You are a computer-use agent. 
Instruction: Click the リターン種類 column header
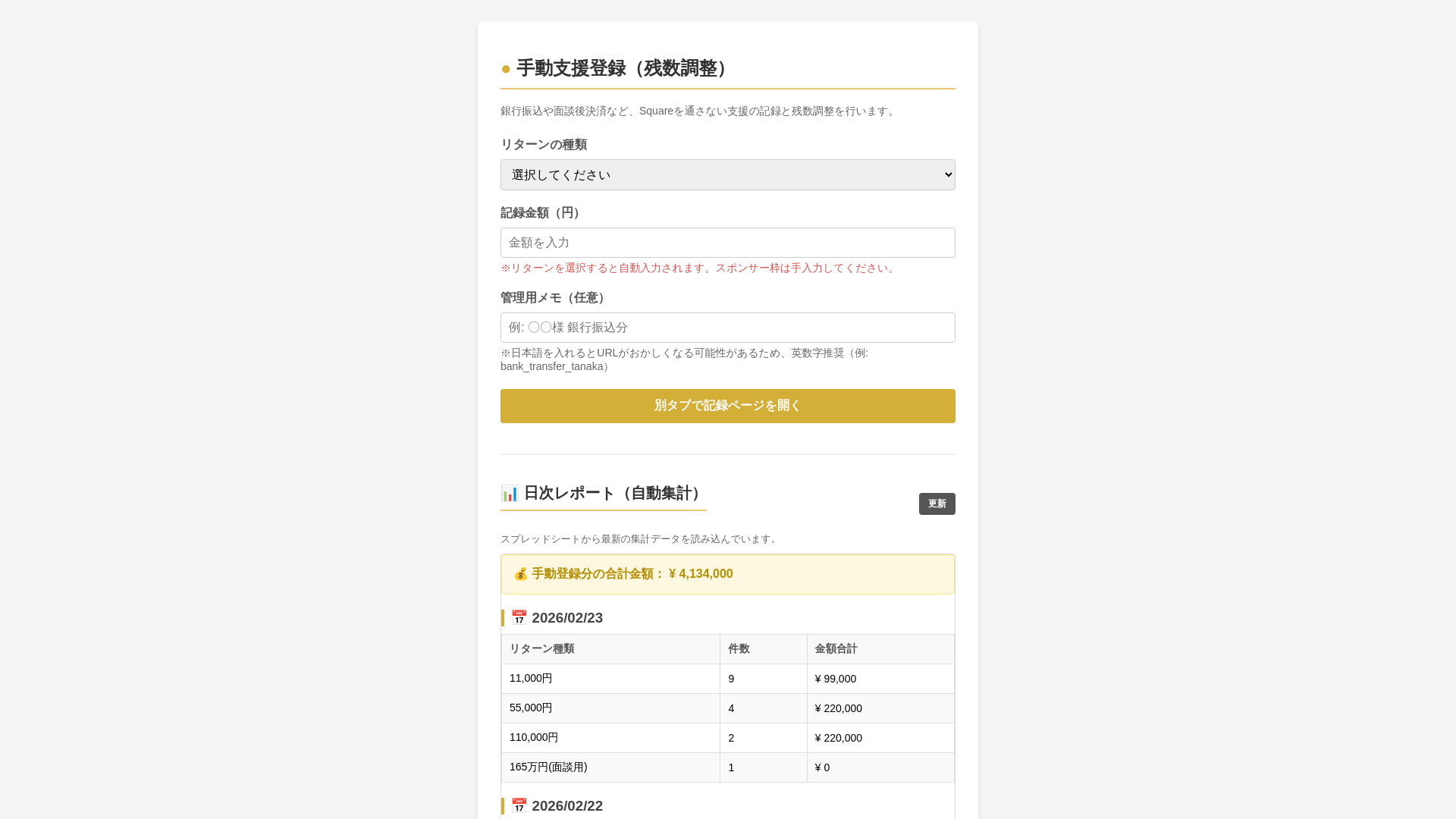point(610,649)
